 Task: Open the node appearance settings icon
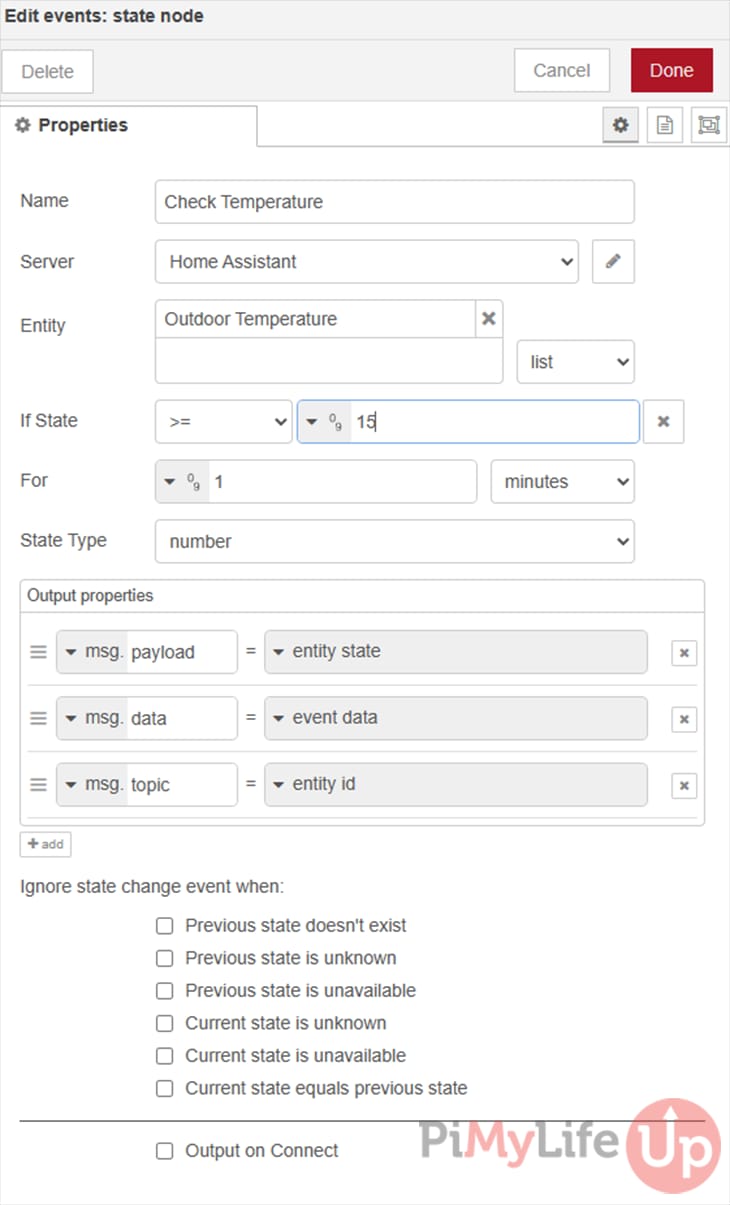pyautogui.click(x=708, y=125)
